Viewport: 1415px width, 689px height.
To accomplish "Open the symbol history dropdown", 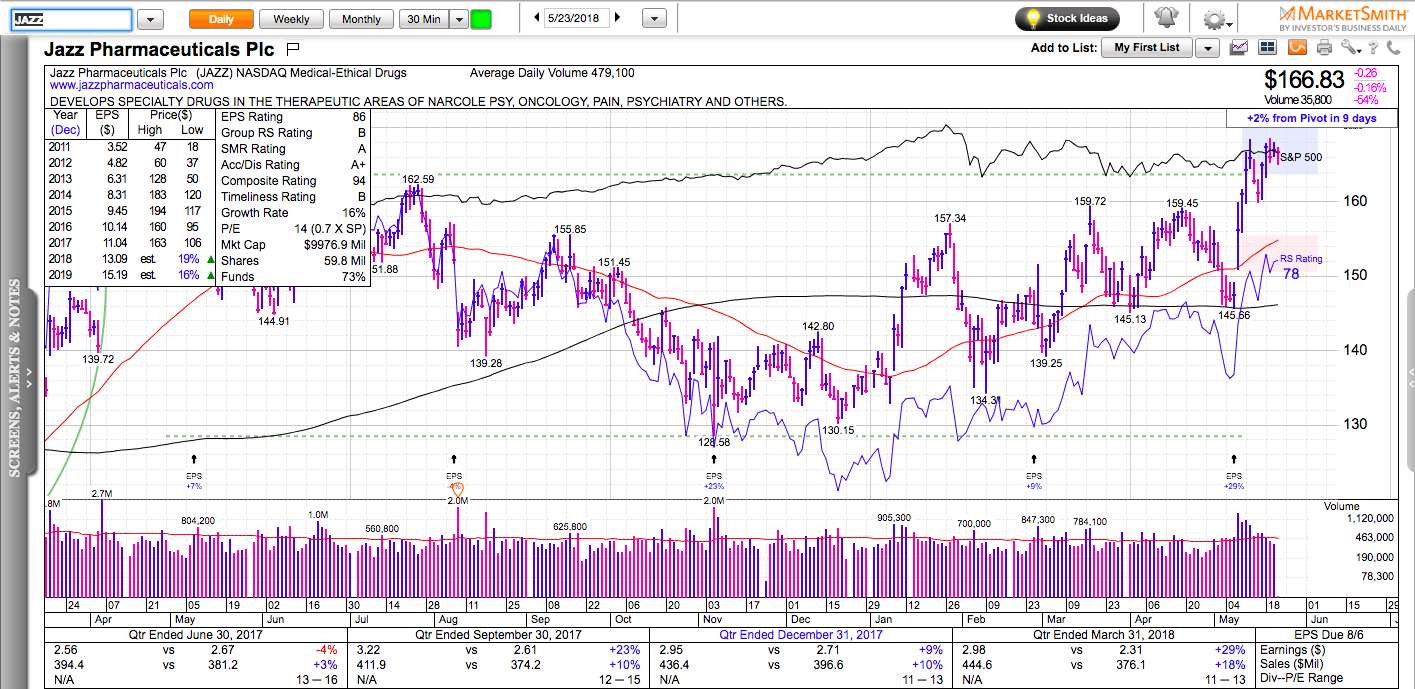I will 150,19.
